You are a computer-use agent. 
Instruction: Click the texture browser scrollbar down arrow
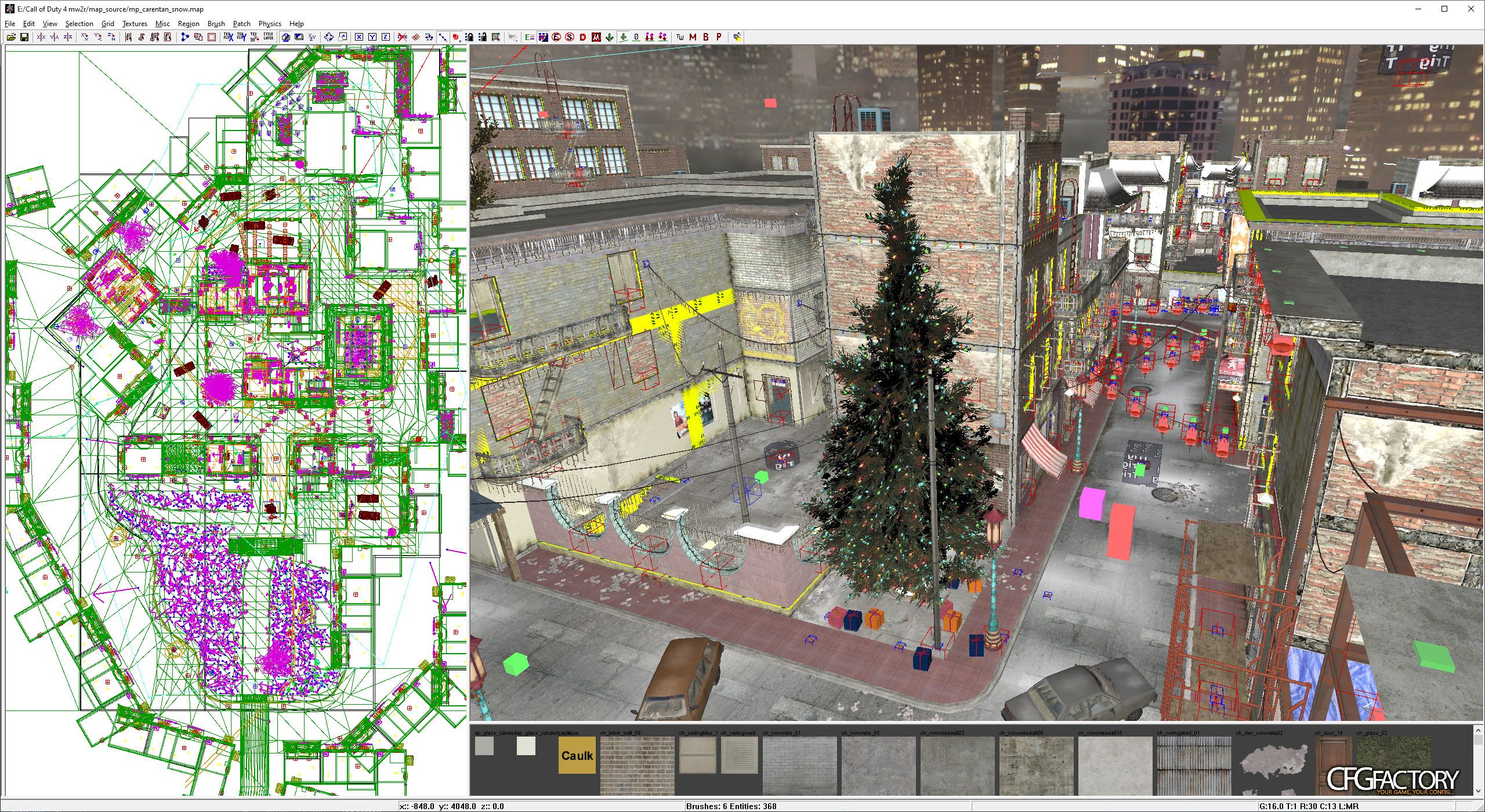1479,791
